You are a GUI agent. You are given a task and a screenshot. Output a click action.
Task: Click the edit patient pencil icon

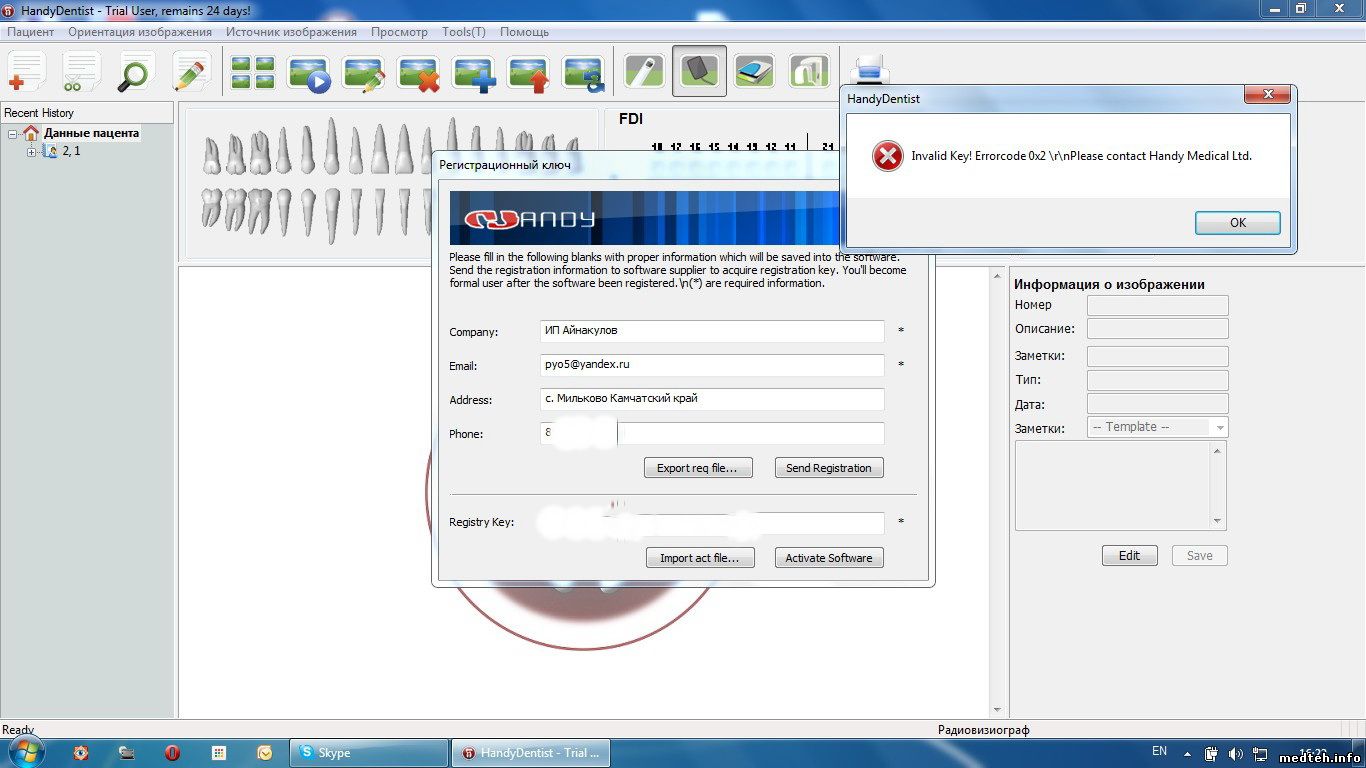click(x=190, y=72)
